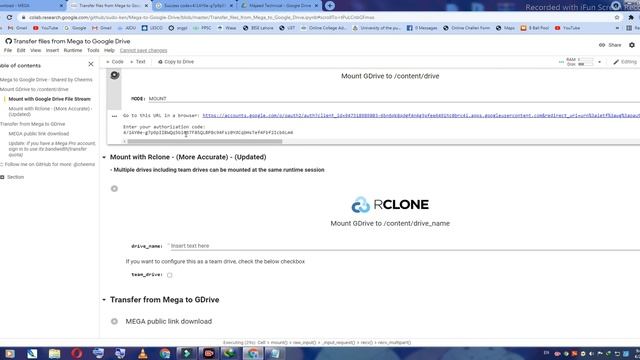Open the Maps bookmark

tap(505, 28)
